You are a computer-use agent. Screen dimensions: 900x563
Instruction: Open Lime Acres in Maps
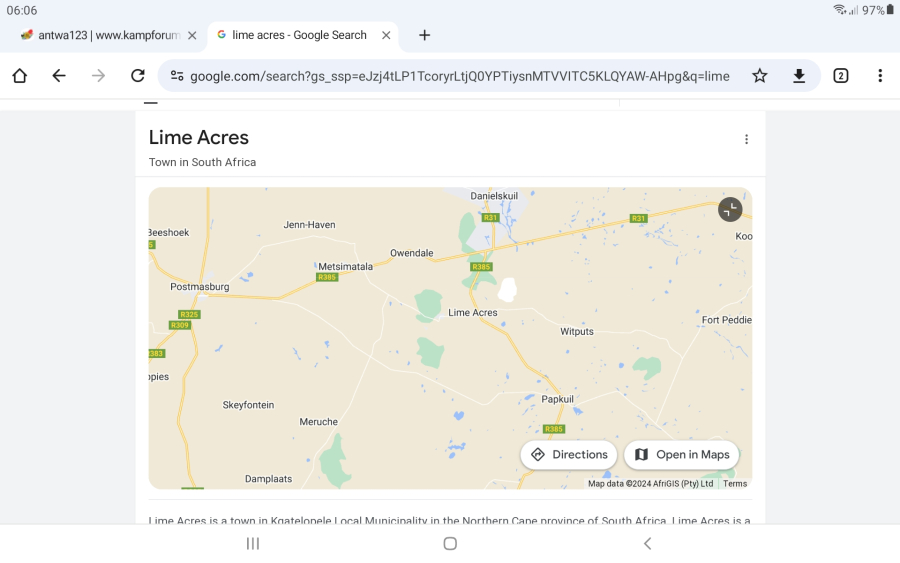681,455
